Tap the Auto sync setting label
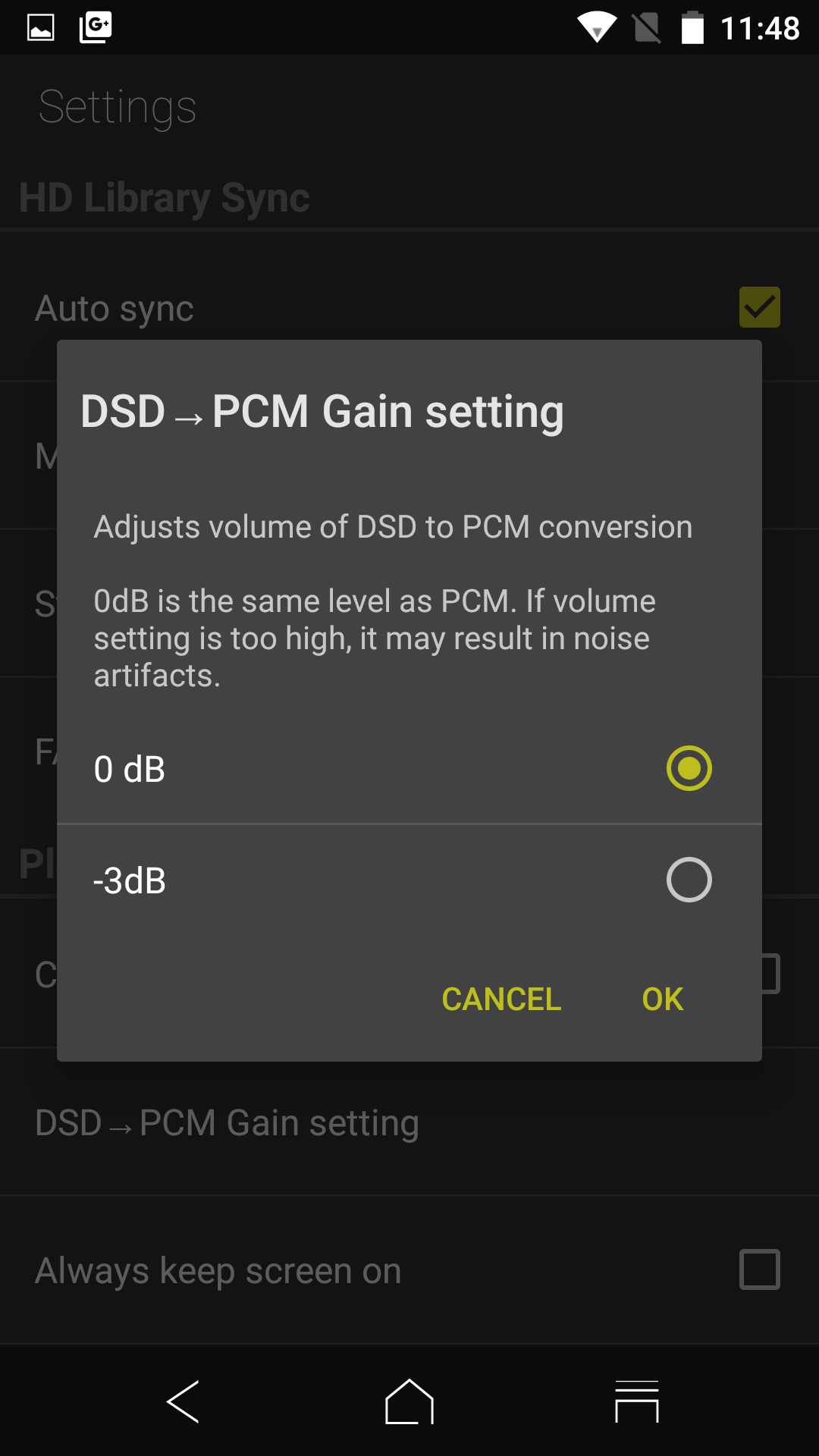 [115, 309]
